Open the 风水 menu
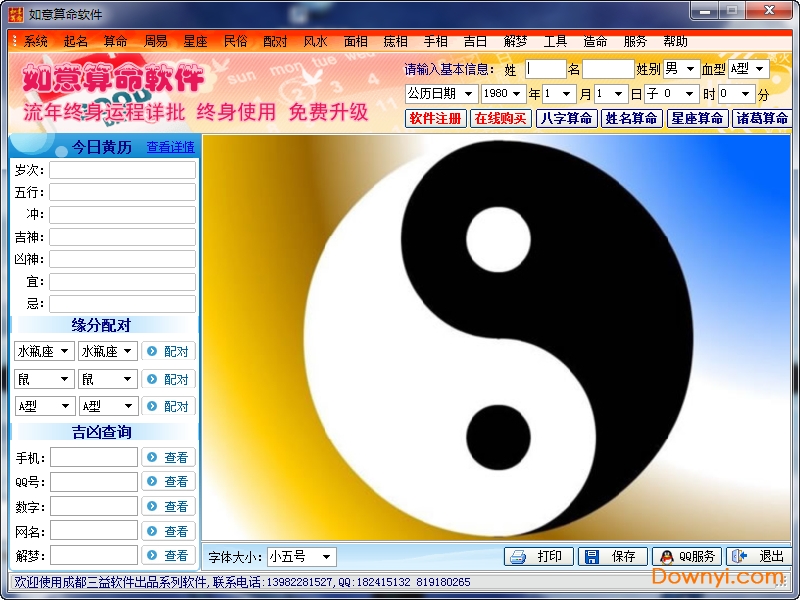The height and width of the screenshot is (600, 800). (x=315, y=41)
